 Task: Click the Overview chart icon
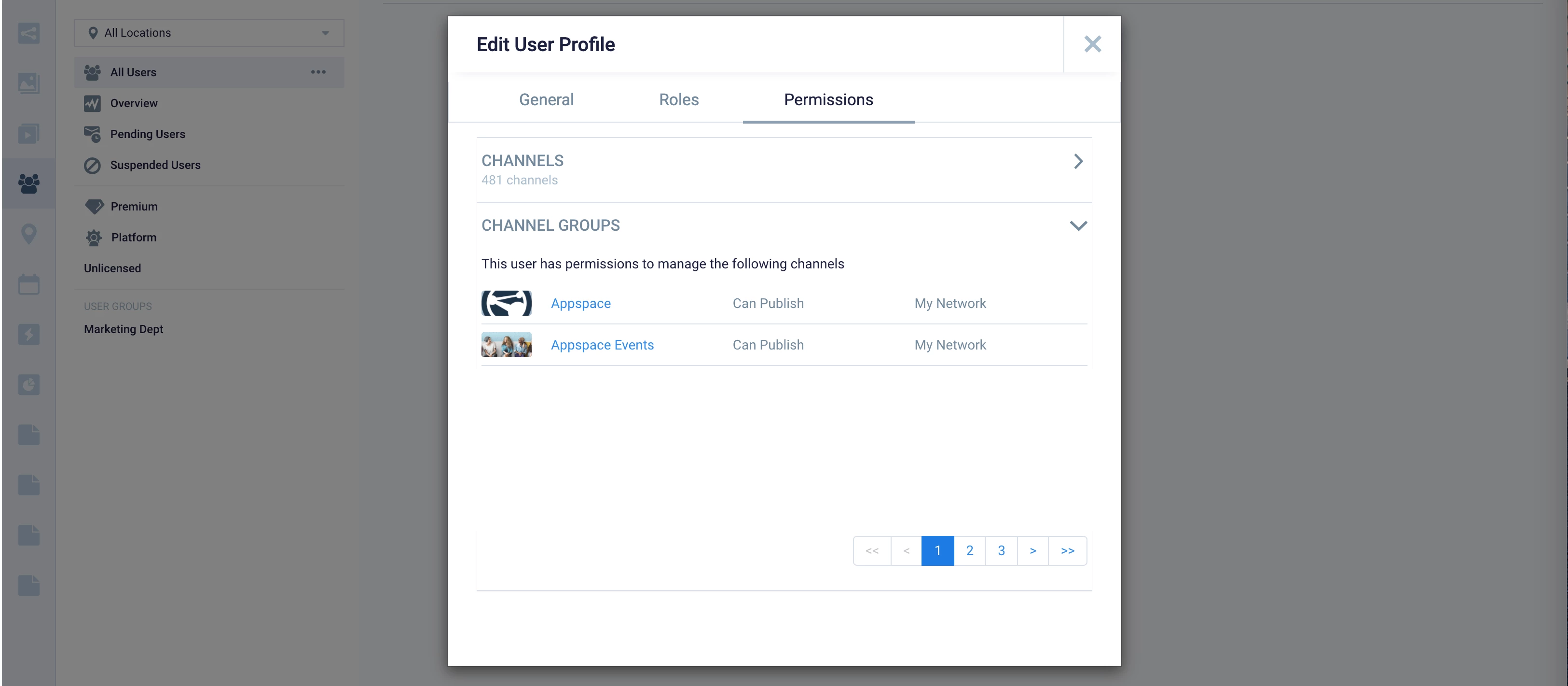tap(92, 104)
